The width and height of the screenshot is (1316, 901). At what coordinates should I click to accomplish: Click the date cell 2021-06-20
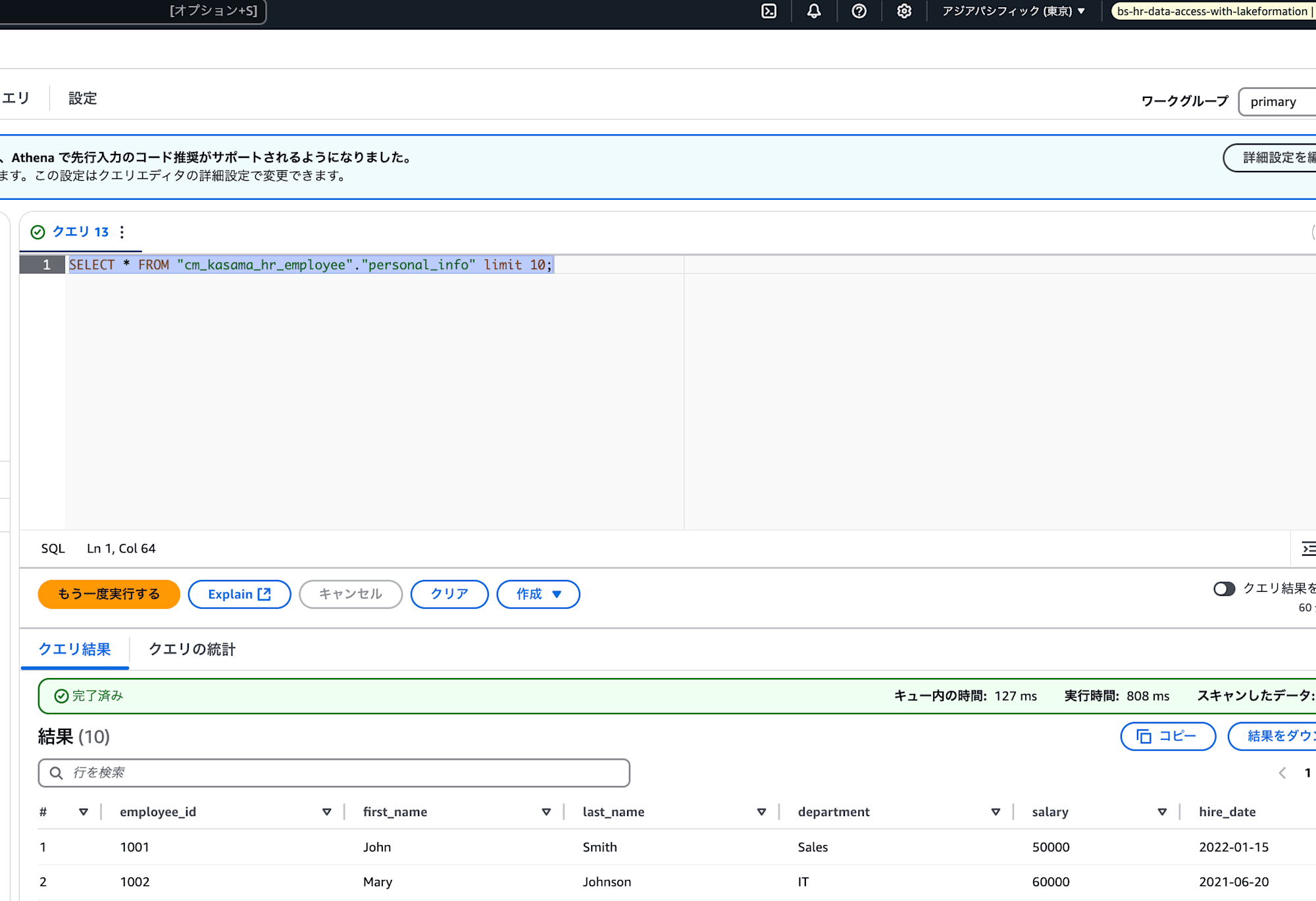tap(1234, 883)
